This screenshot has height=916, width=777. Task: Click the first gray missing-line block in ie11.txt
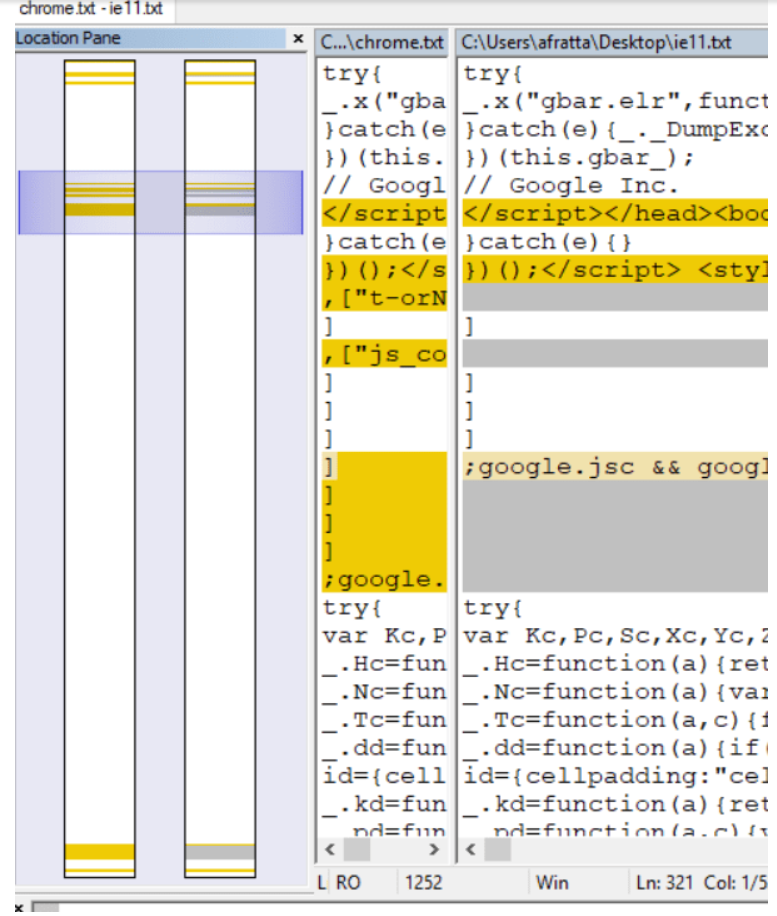click(615, 297)
